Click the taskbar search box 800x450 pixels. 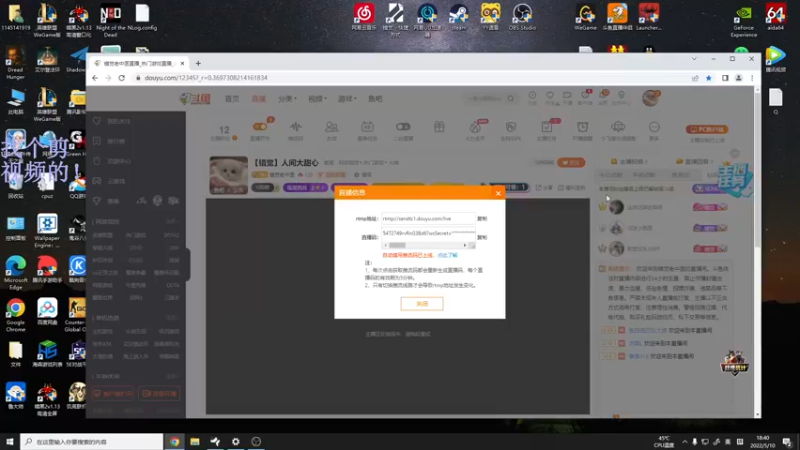(x=92, y=442)
